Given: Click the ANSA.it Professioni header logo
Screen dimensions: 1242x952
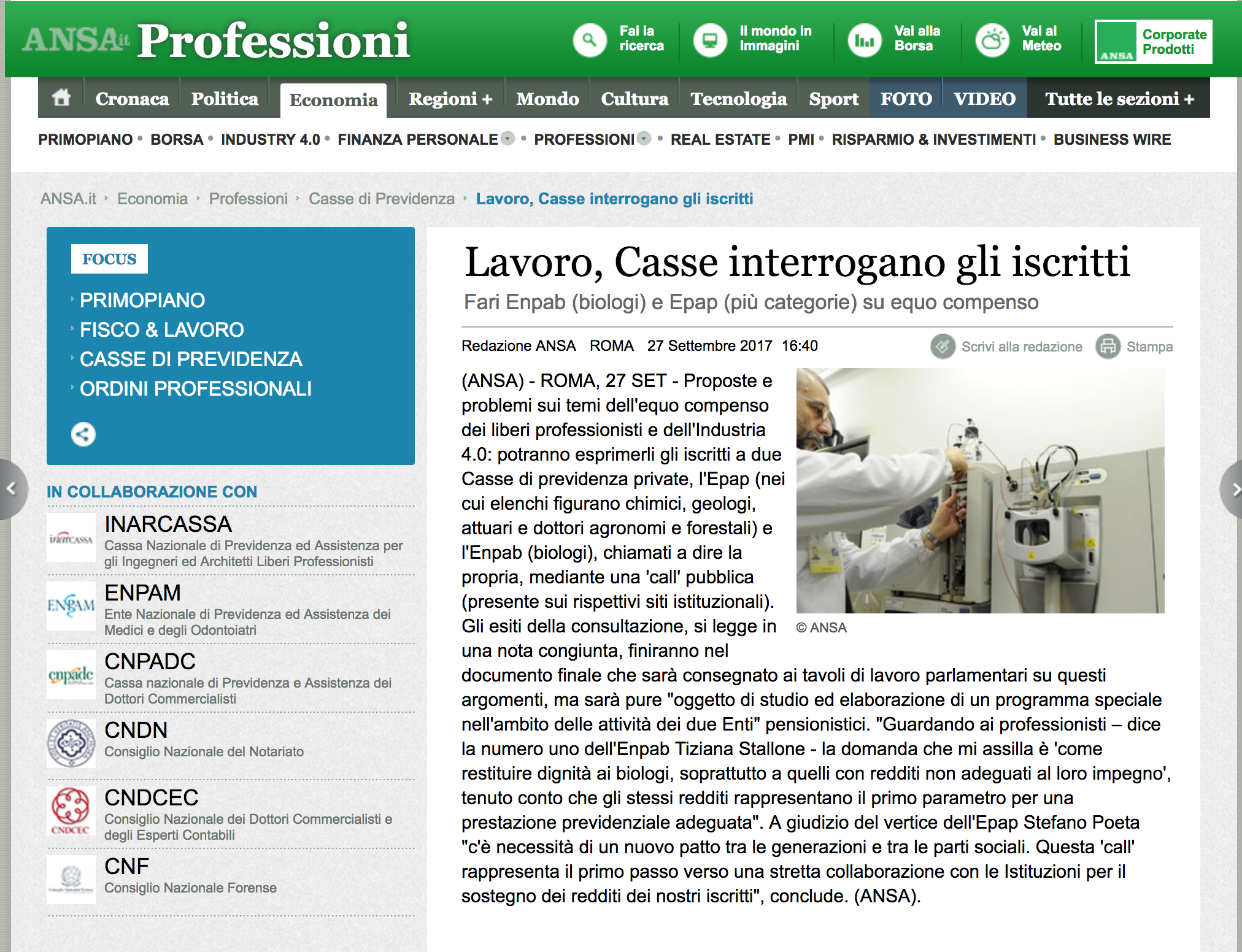Looking at the screenshot, I should tap(216, 40).
